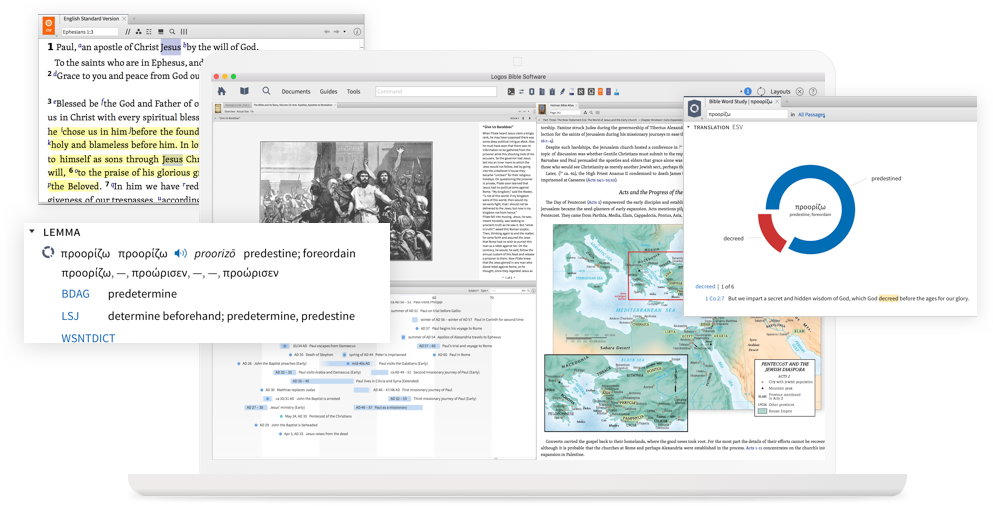Screen dimensions: 993x506
Task: Click the command prompt shortcut icon
Action: 511,92
